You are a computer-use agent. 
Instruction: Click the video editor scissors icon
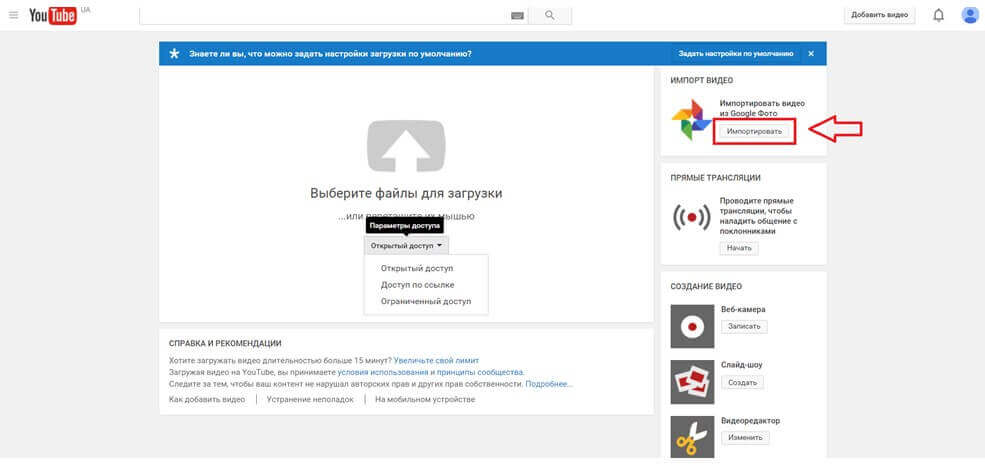[x=692, y=436]
